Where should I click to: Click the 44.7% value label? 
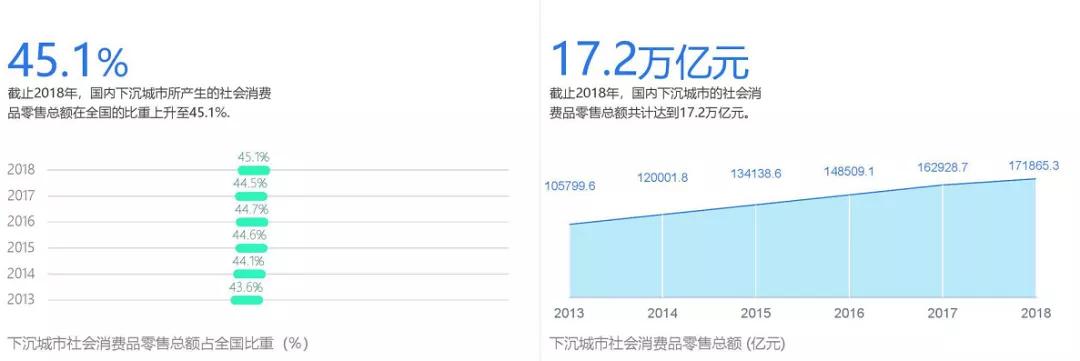251,209
